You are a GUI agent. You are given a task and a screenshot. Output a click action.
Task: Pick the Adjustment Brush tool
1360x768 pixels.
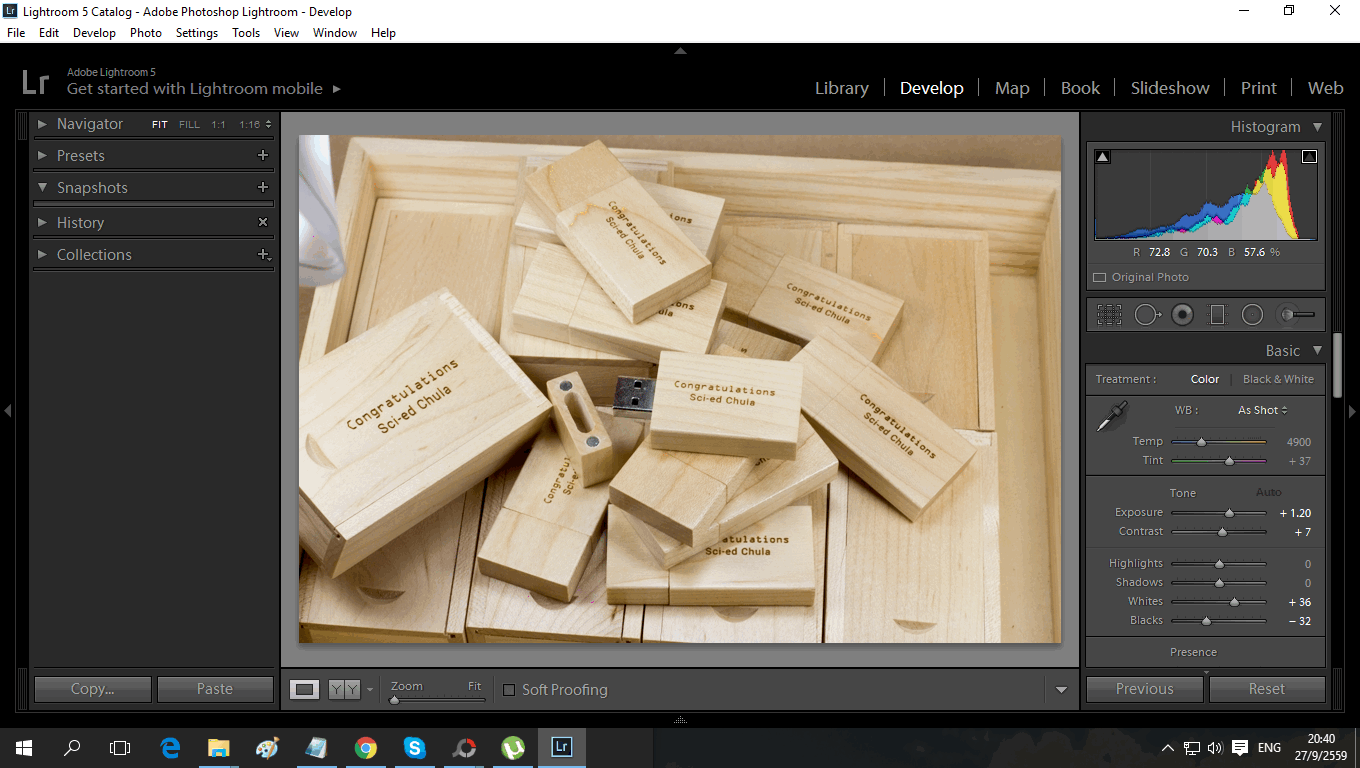click(x=1296, y=315)
